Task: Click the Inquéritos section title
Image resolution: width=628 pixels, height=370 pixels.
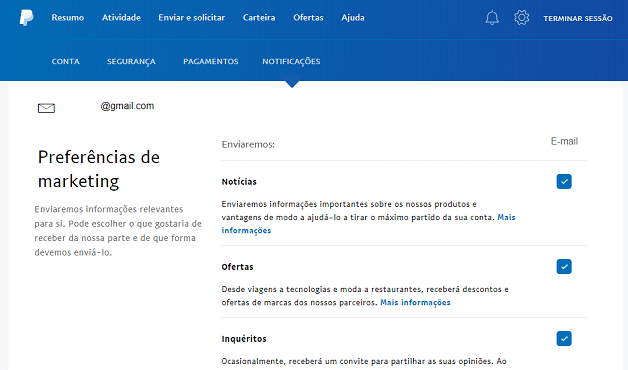Action: (x=244, y=339)
